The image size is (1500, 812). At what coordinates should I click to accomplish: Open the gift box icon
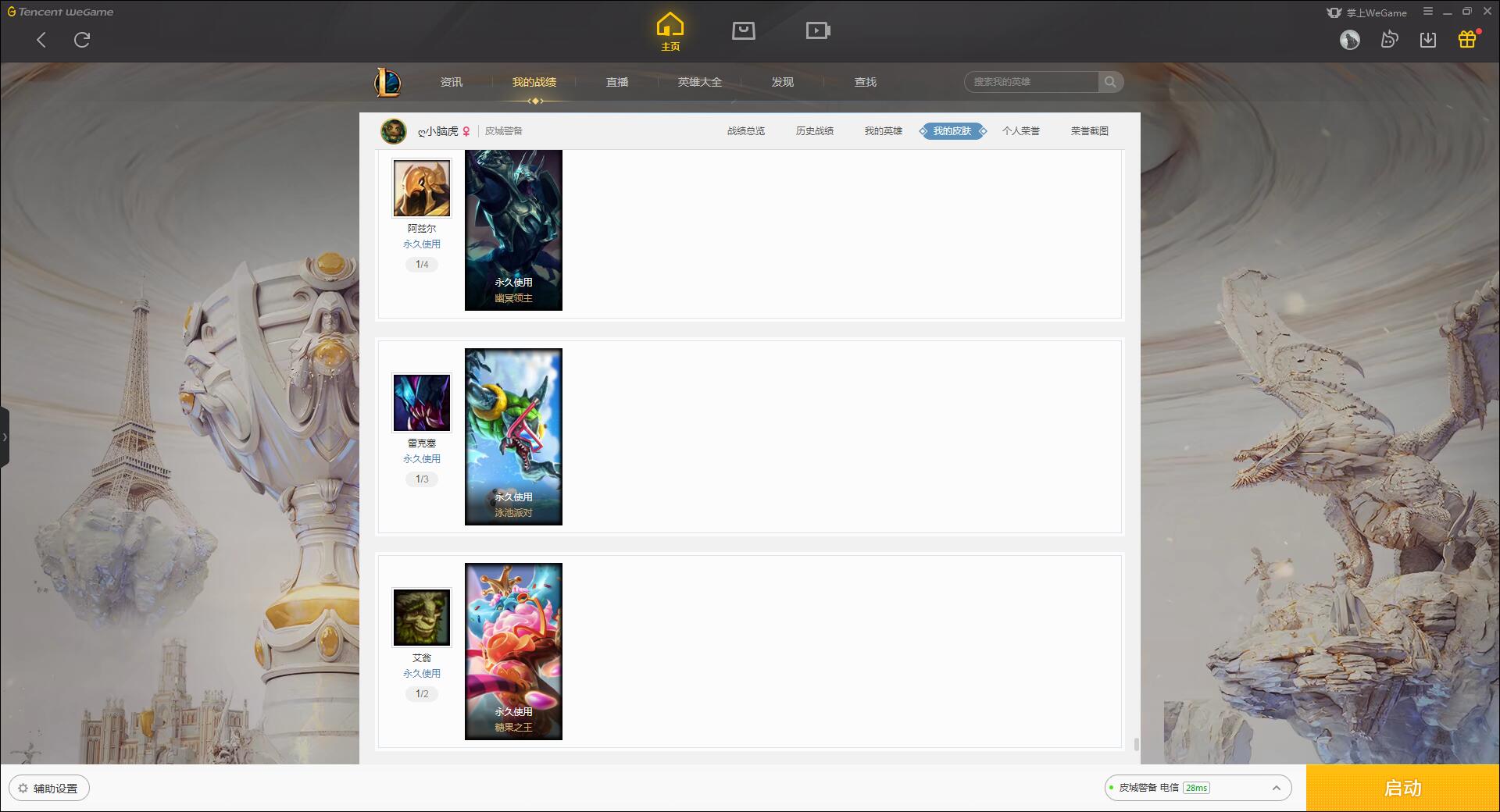(1467, 39)
